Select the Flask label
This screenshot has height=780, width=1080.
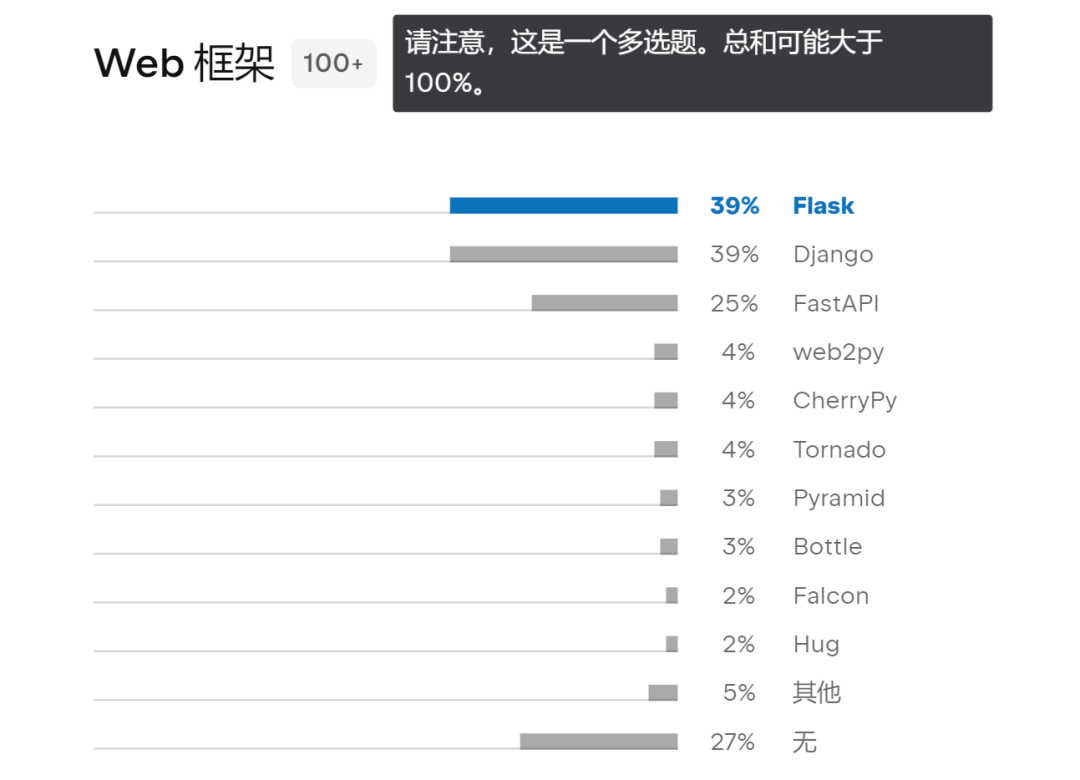point(823,205)
